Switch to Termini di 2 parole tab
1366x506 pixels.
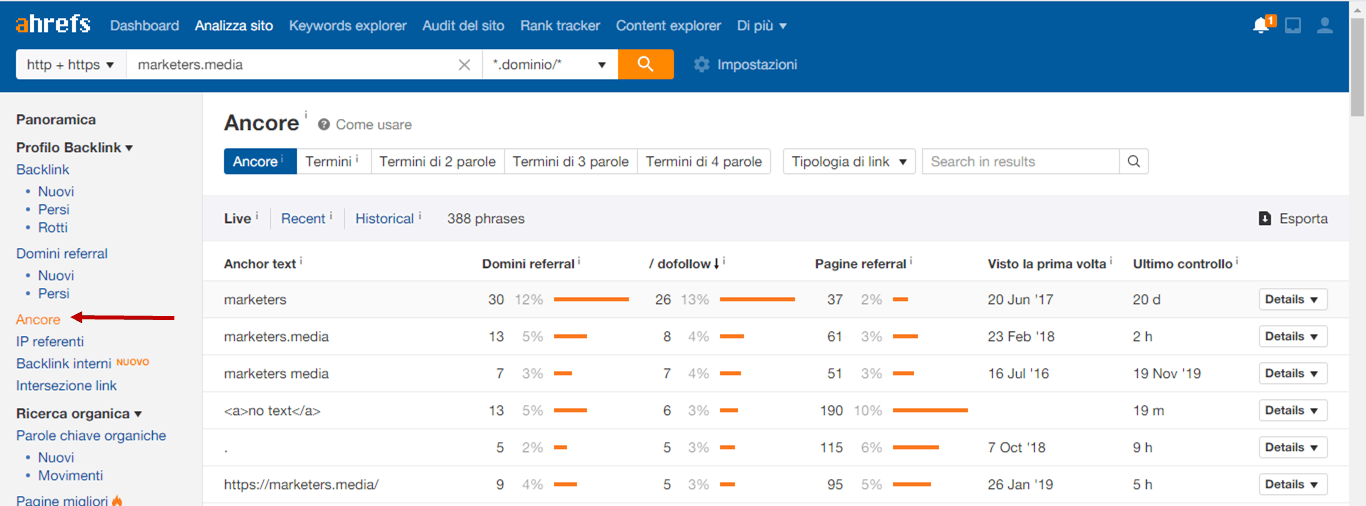(x=437, y=161)
